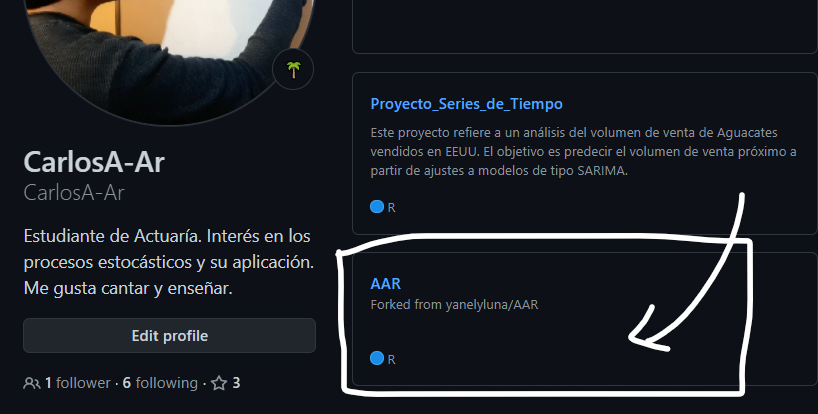Viewport: 818px width, 414px height.
Task: Click the followers people icon
Action: pos(31,384)
